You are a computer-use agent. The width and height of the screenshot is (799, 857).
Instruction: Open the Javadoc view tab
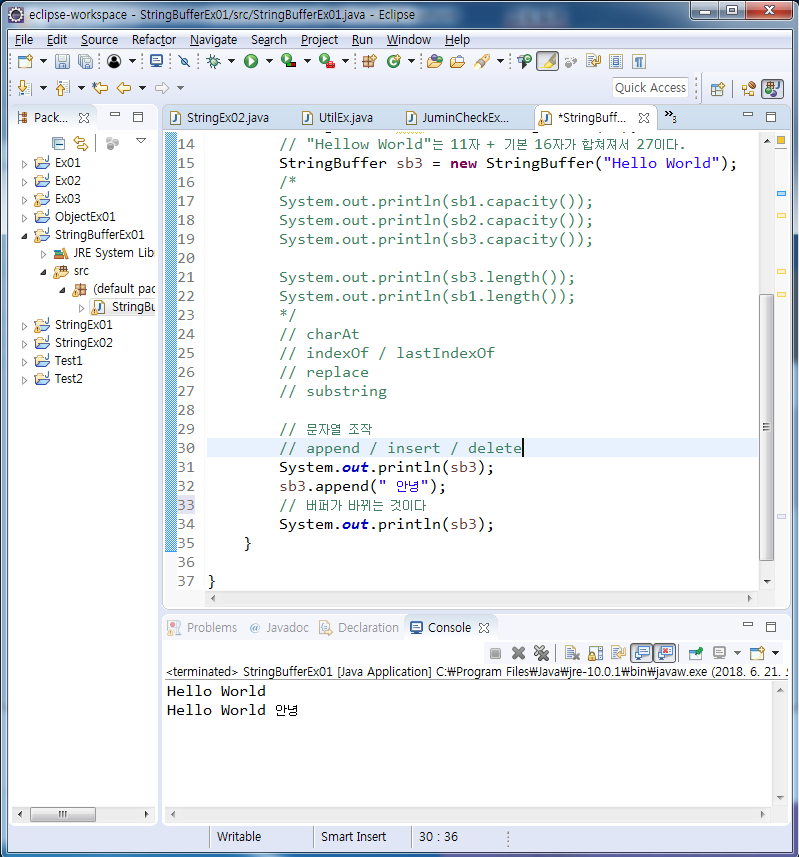pos(279,627)
